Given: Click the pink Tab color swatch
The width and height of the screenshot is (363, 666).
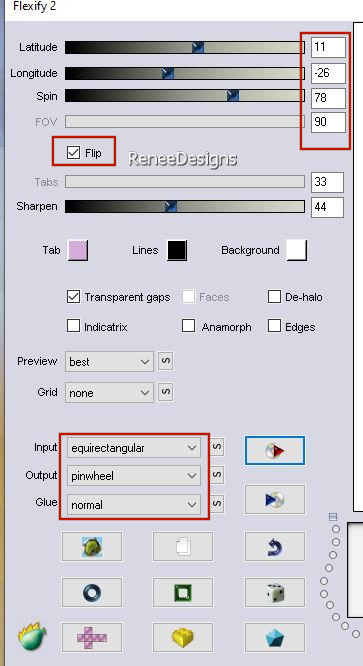Looking at the screenshot, I should [x=78, y=250].
